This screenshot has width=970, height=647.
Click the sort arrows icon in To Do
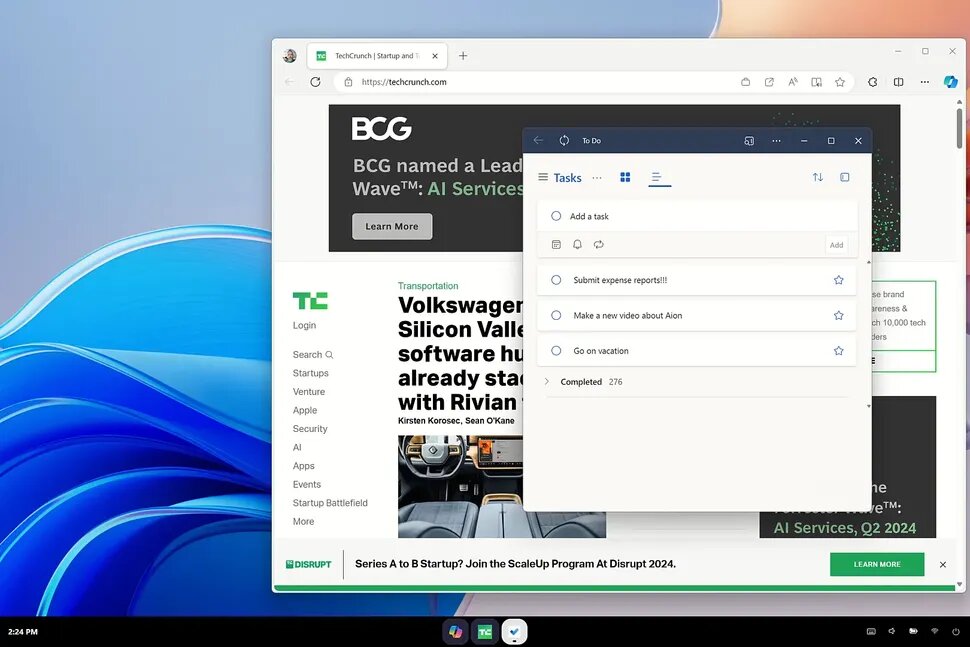(x=818, y=178)
